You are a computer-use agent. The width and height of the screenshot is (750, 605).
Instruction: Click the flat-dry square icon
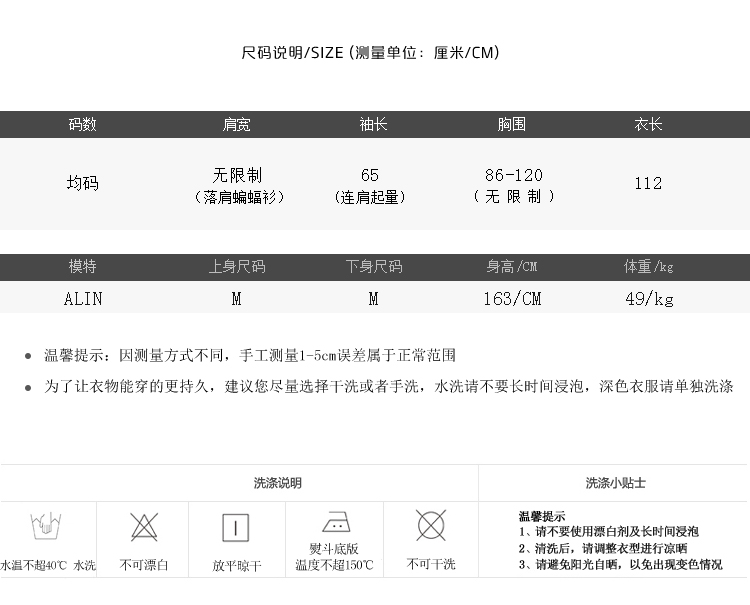[x=236, y=528]
